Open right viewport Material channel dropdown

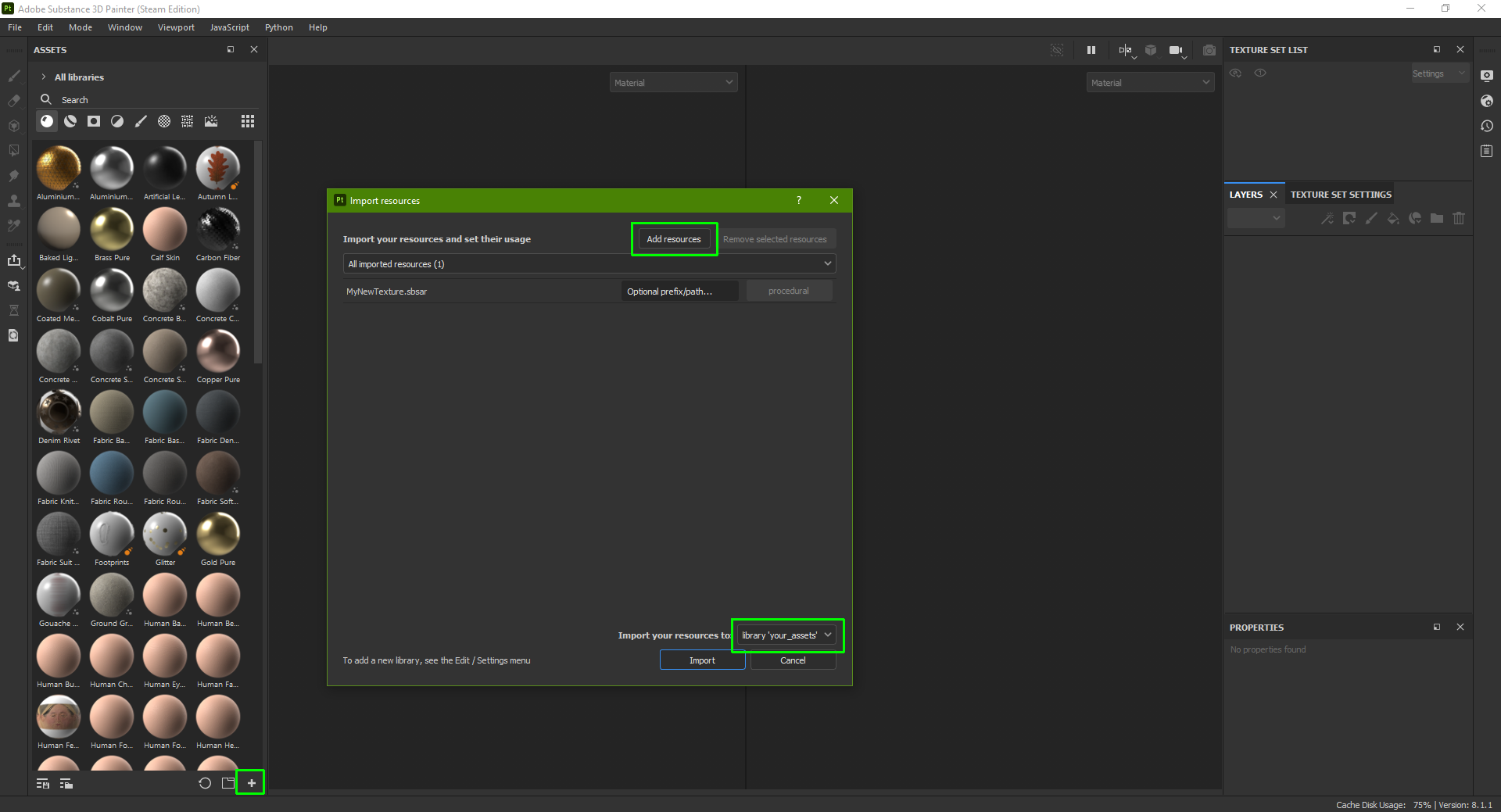point(1150,83)
